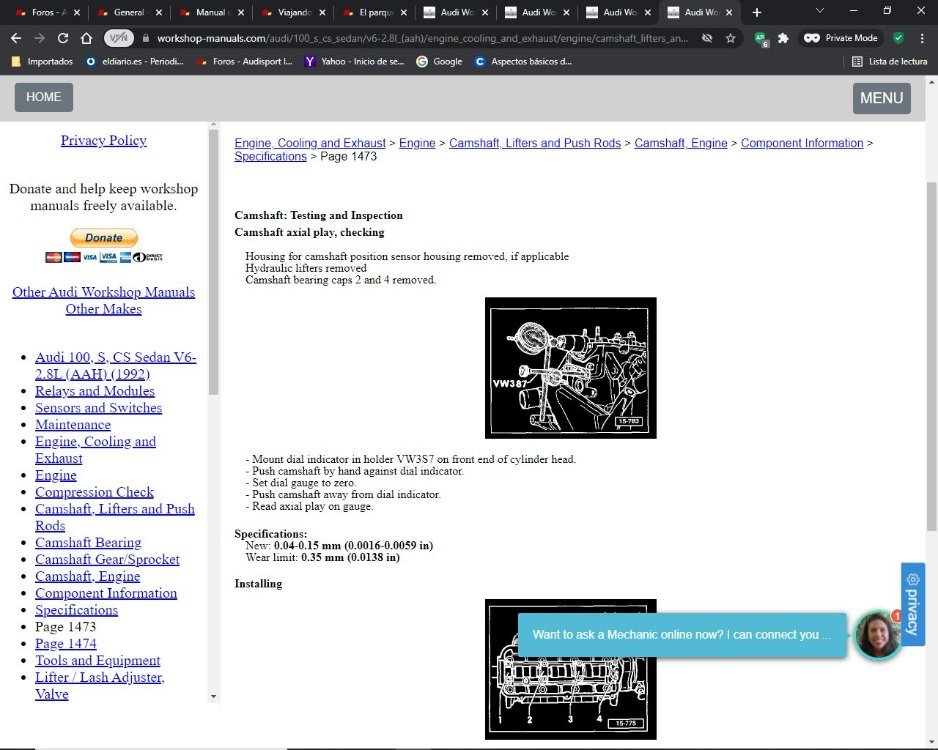Open Page 1474 in sidebar
938x750 pixels.
coord(65,643)
